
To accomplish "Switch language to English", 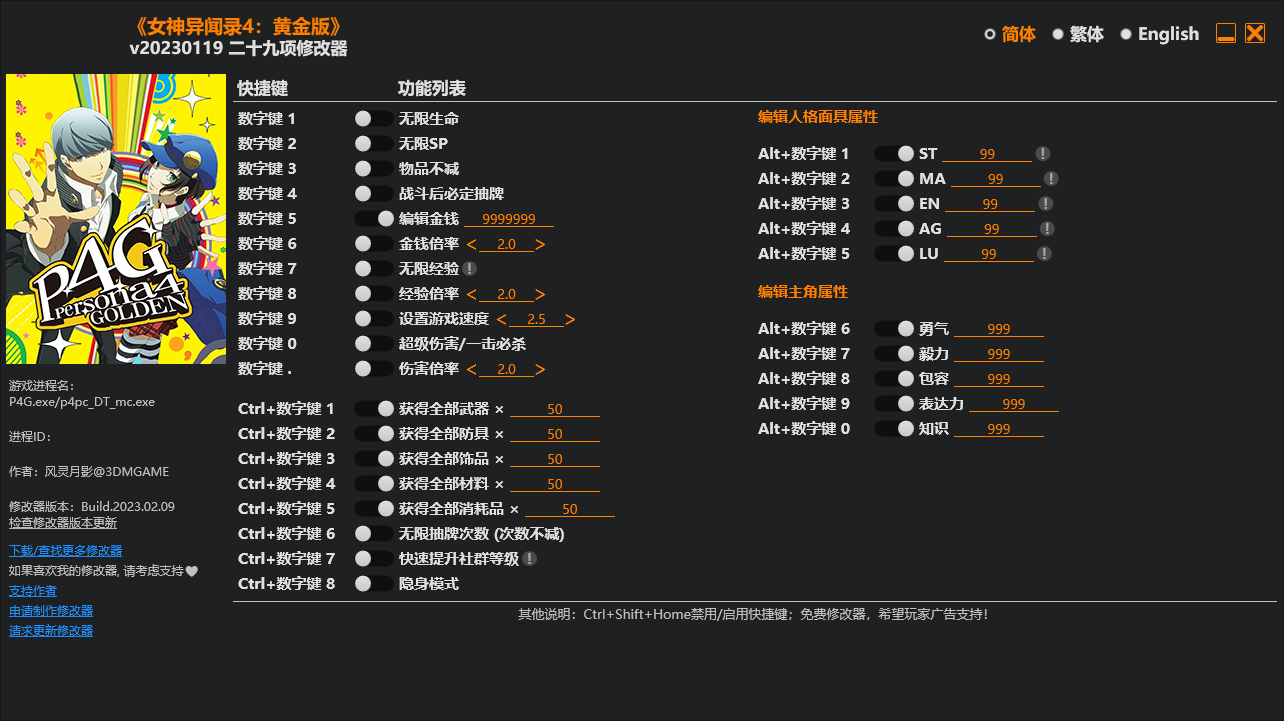I will pos(1158,34).
